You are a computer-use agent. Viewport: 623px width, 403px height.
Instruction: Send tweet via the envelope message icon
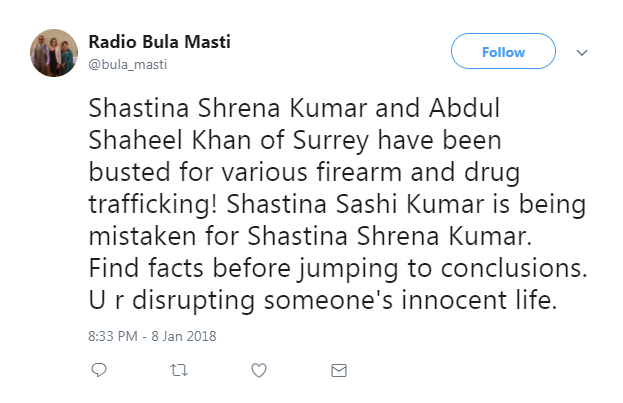tap(339, 371)
